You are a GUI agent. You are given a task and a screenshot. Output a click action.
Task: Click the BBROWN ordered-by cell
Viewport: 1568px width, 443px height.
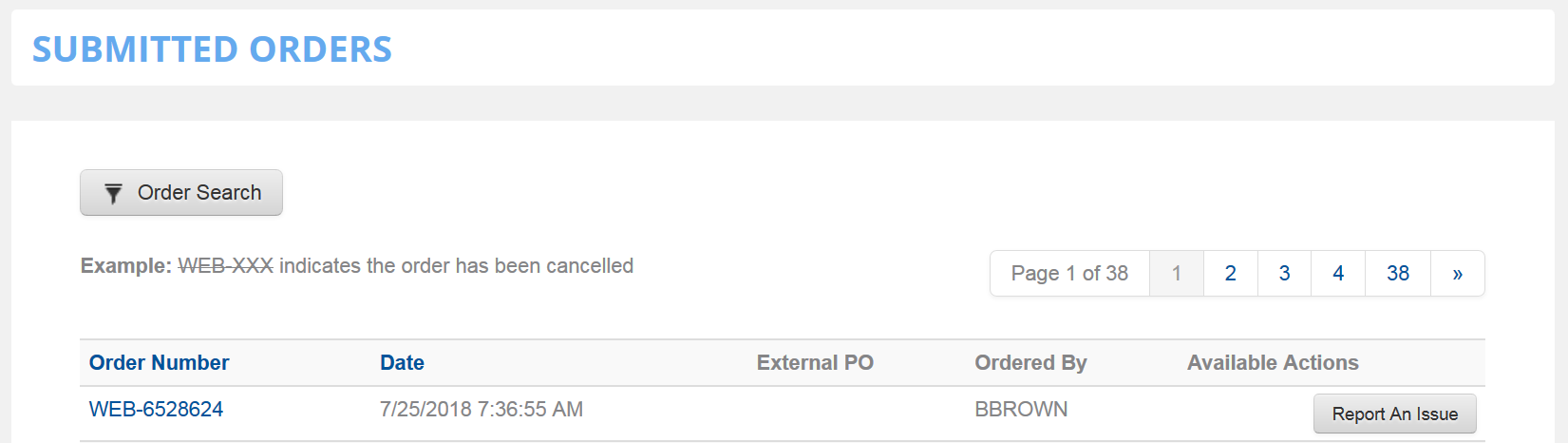point(1021,410)
